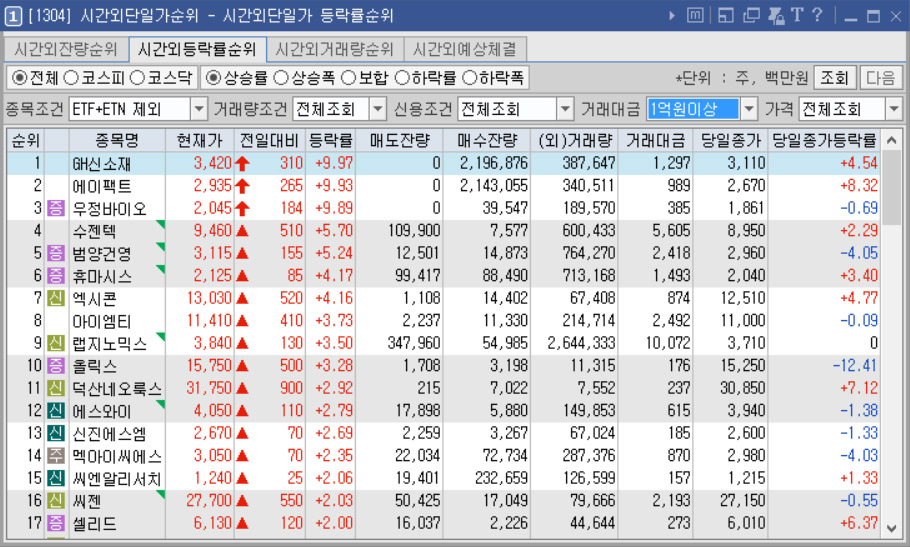This screenshot has height=547, width=910.
Task: Select stock name GH신소재
Action: tap(102, 164)
